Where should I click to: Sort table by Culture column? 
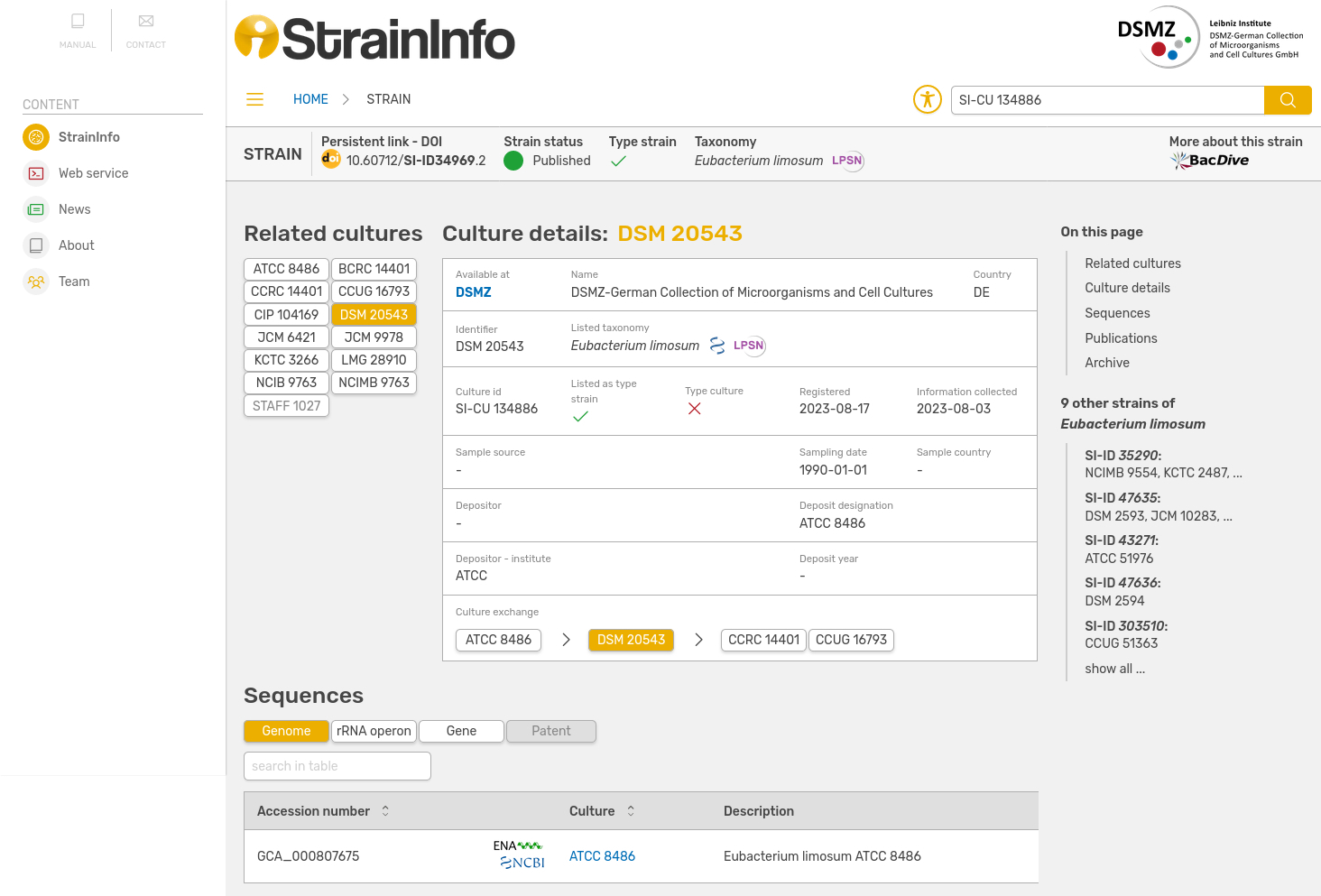pyautogui.click(x=631, y=811)
